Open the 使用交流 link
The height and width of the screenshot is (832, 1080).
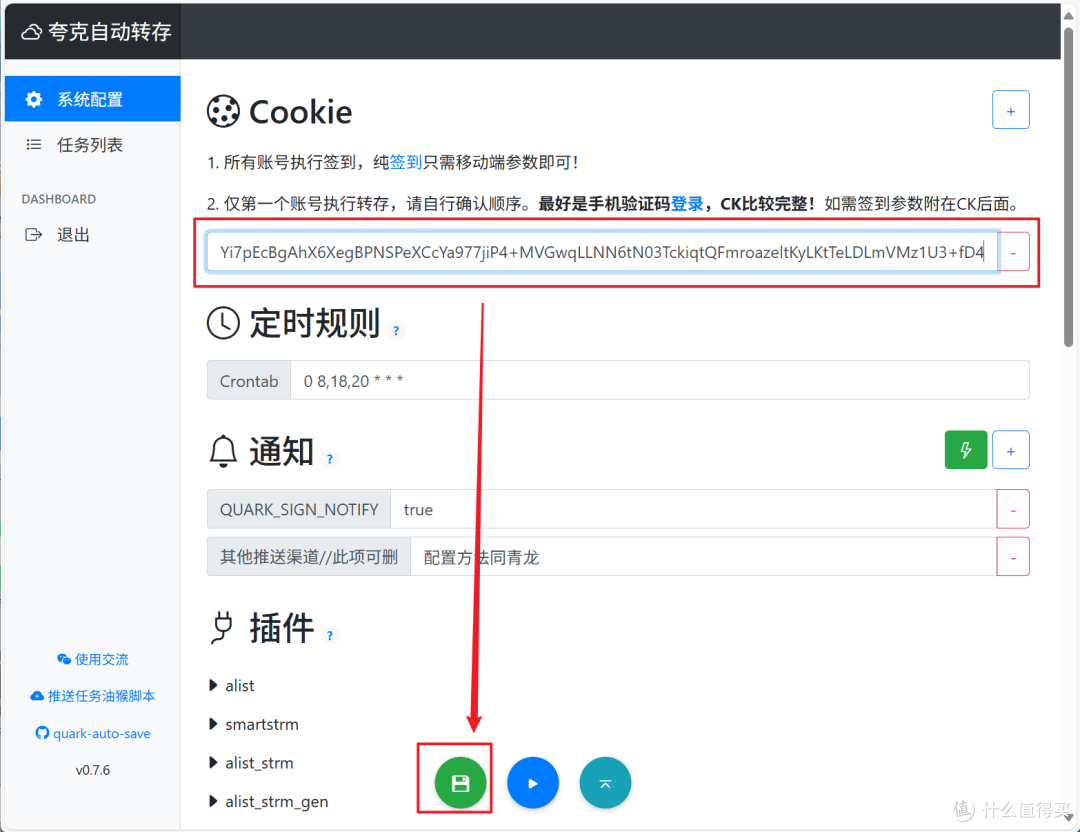pyautogui.click(x=93, y=659)
